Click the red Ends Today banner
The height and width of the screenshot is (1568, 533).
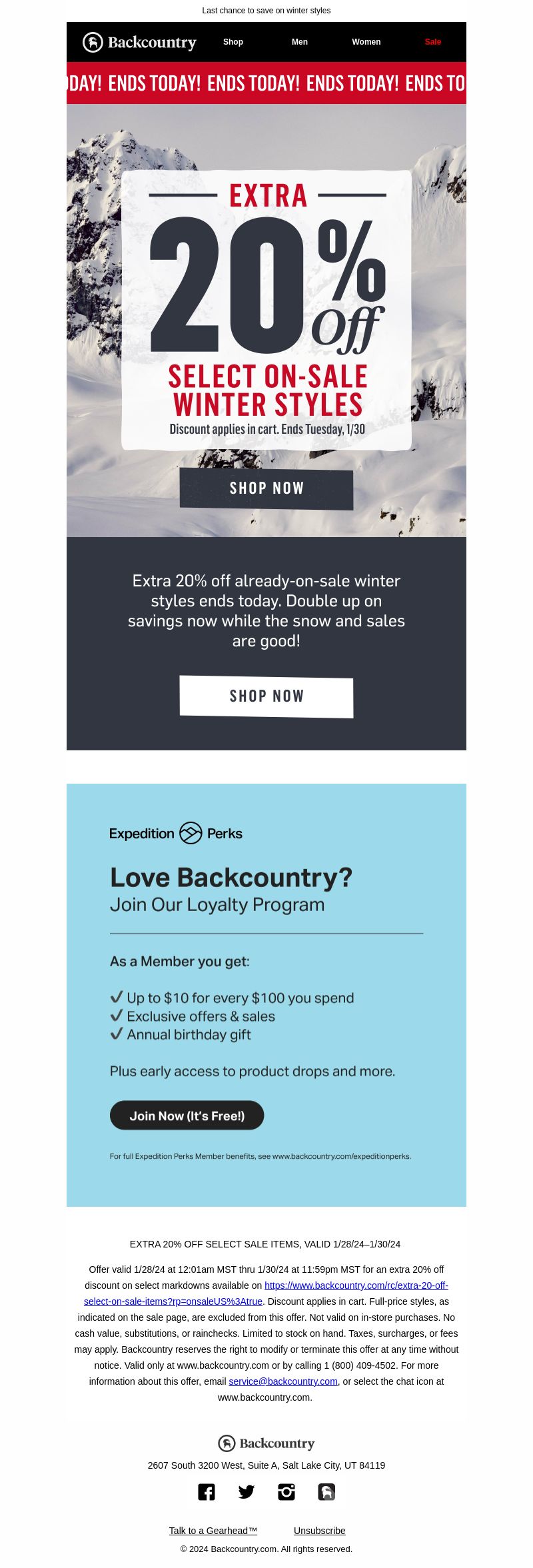(x=266, y=83)
